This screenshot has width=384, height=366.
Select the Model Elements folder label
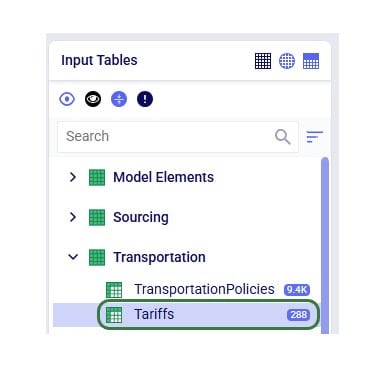pos(163,177)
